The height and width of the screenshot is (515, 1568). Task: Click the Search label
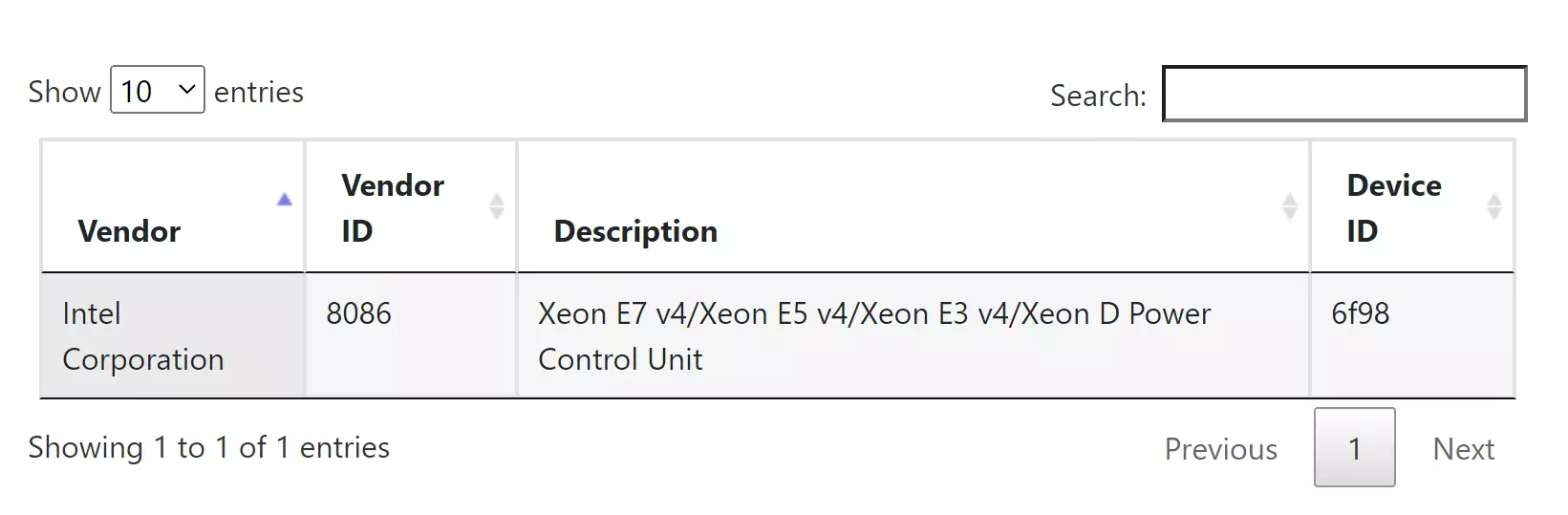1098,96
